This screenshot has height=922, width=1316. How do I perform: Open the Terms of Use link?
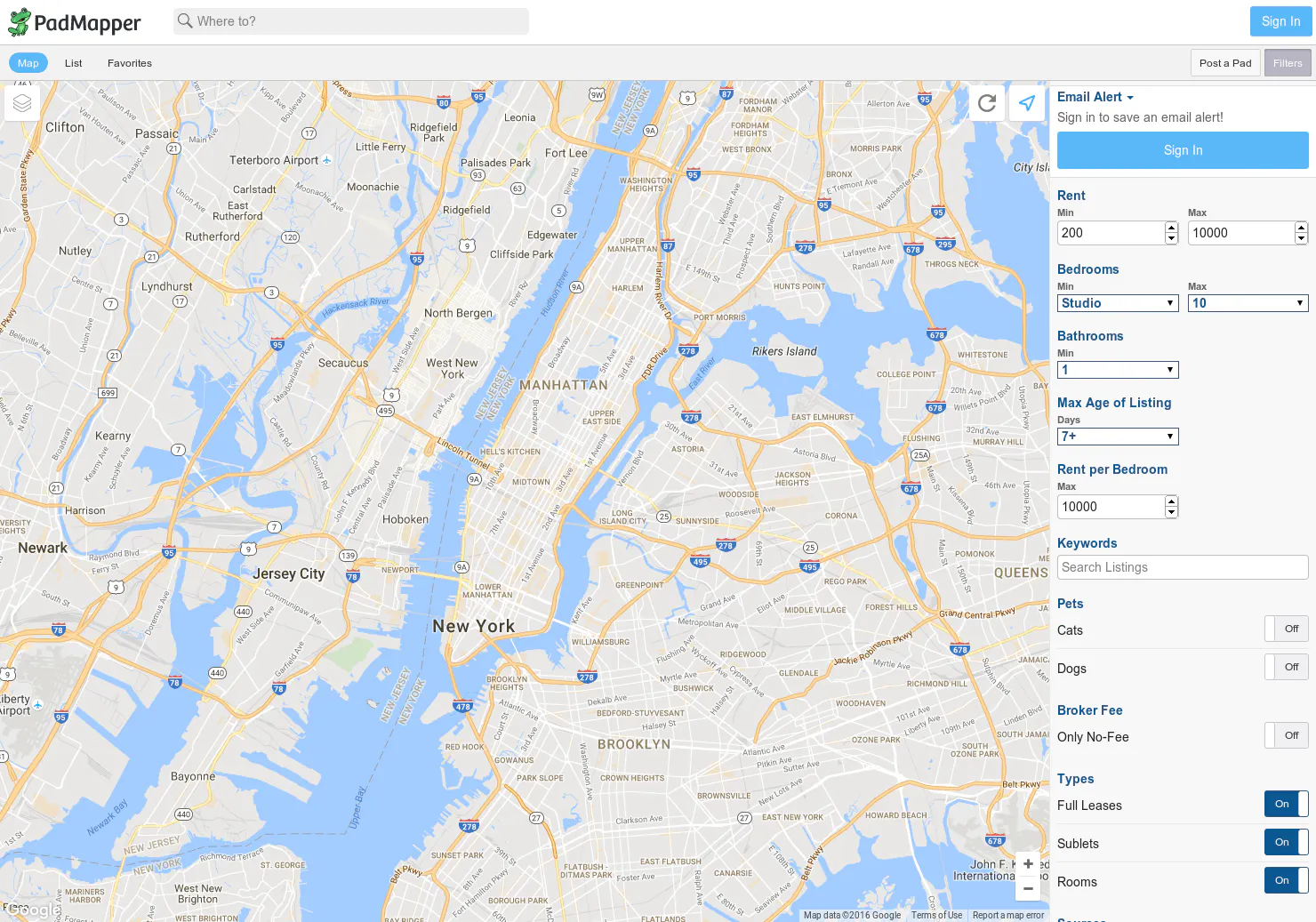tap(936, 915)
